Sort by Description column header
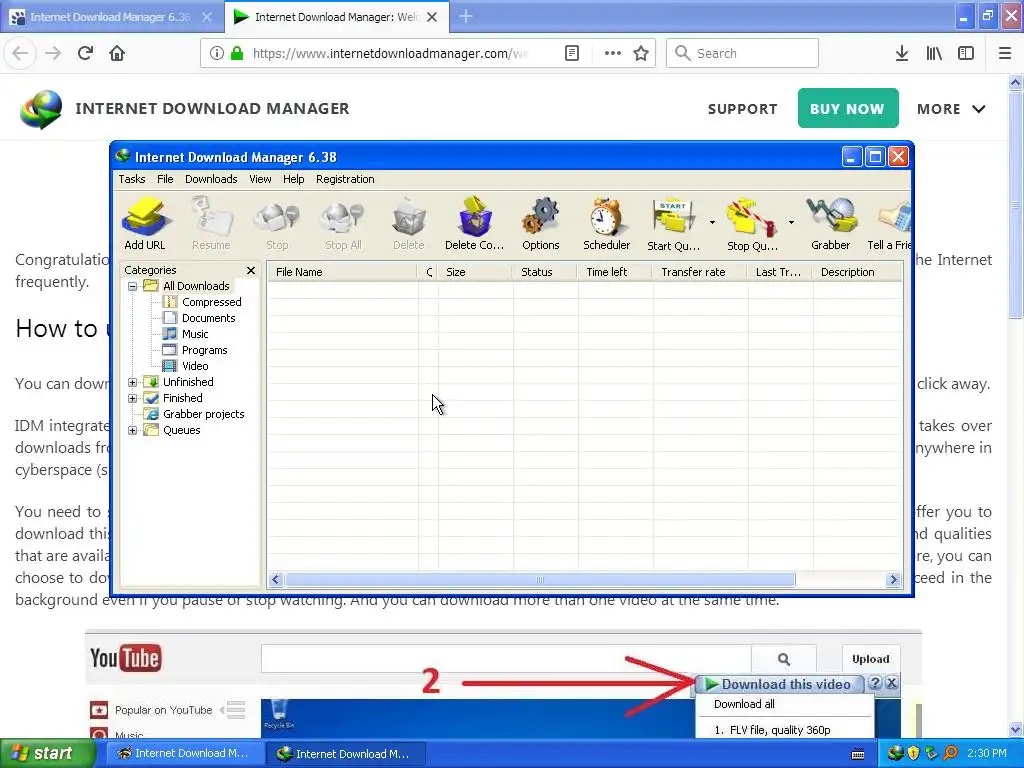This screenshot has width=1024, height=768. [857, 272]
